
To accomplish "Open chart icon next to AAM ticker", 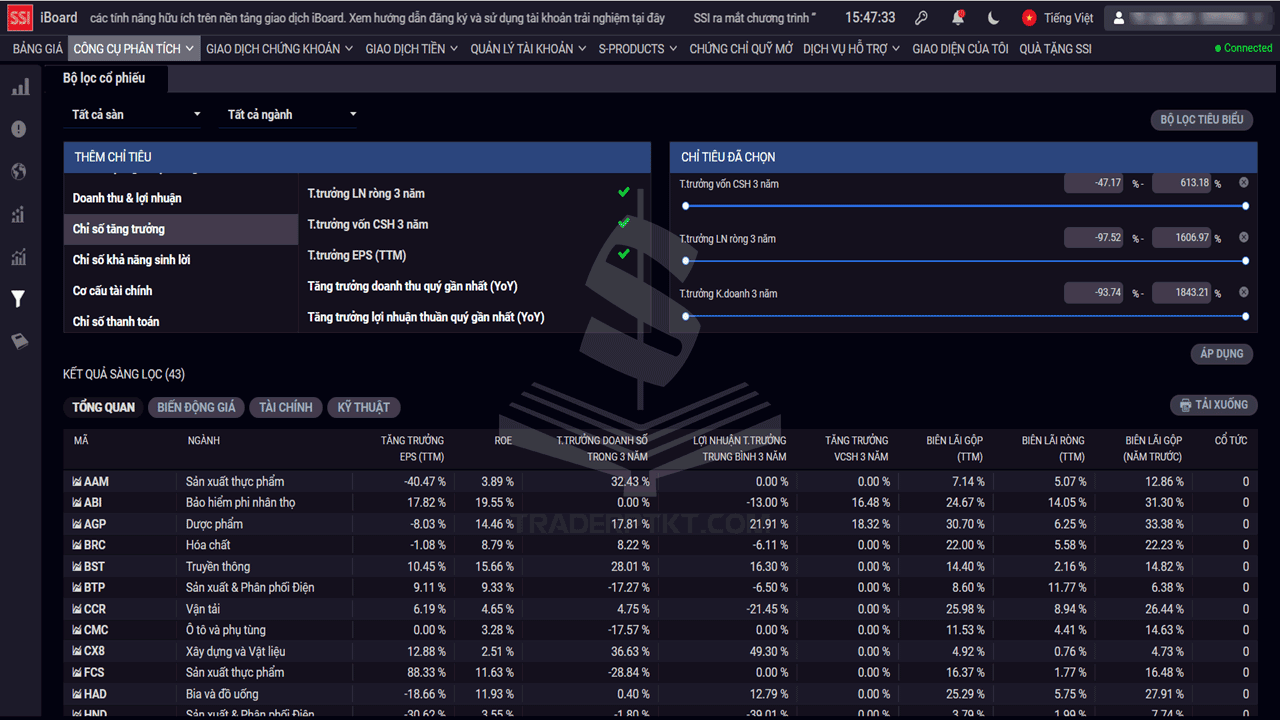I will [x=77, y=482].
